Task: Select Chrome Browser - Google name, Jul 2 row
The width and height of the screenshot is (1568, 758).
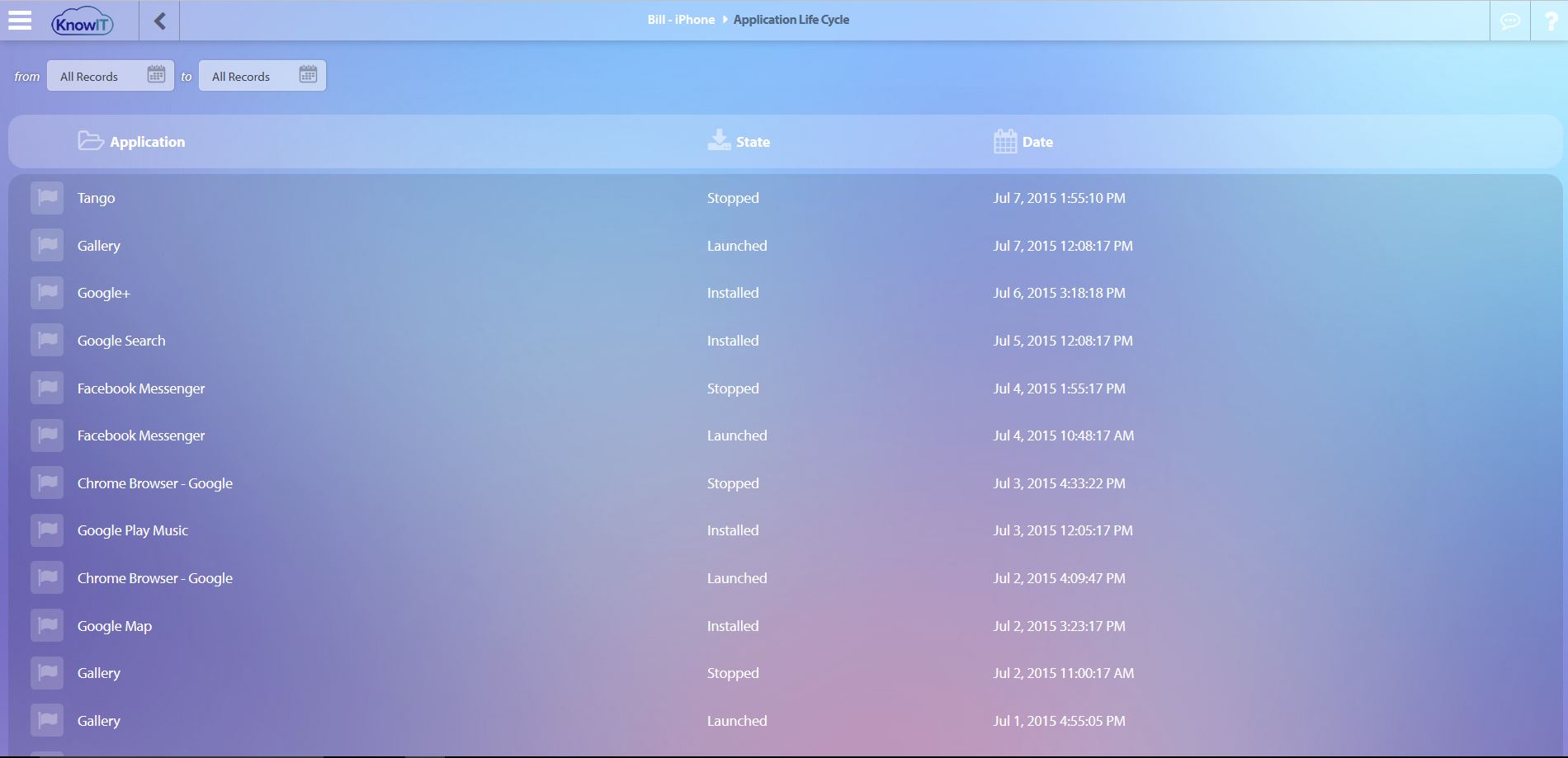Action: [x=155, y=578]
